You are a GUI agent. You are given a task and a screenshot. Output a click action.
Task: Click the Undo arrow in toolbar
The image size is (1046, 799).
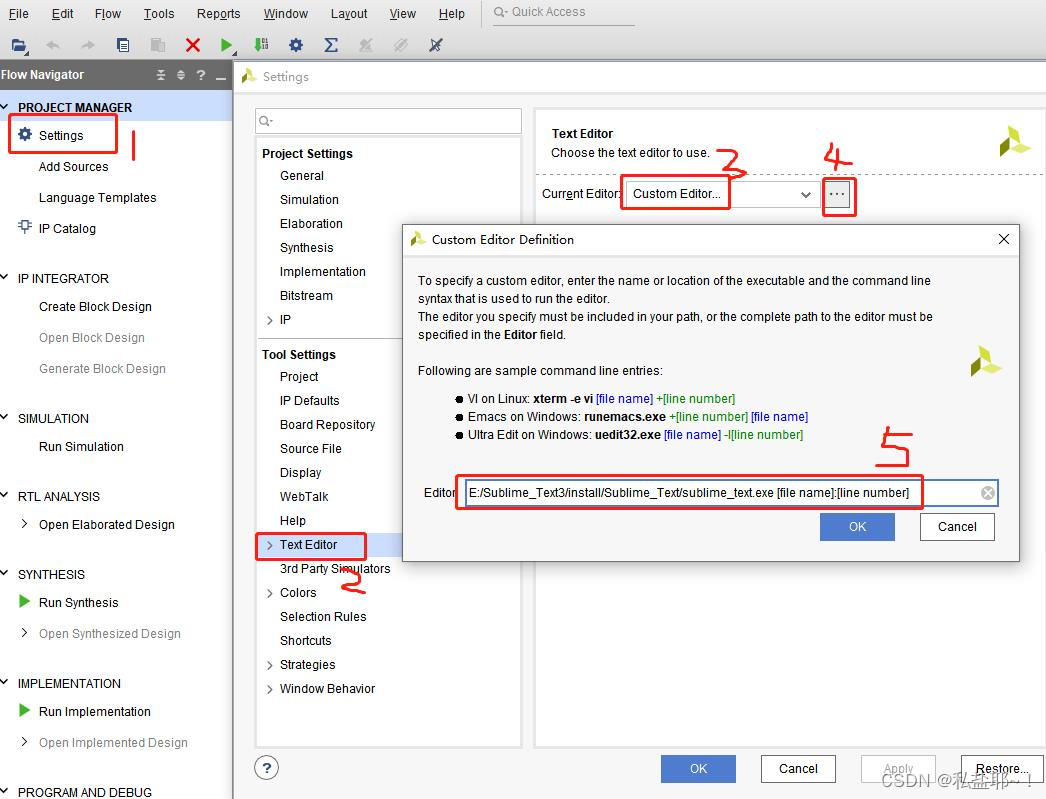tap(53, 45)
